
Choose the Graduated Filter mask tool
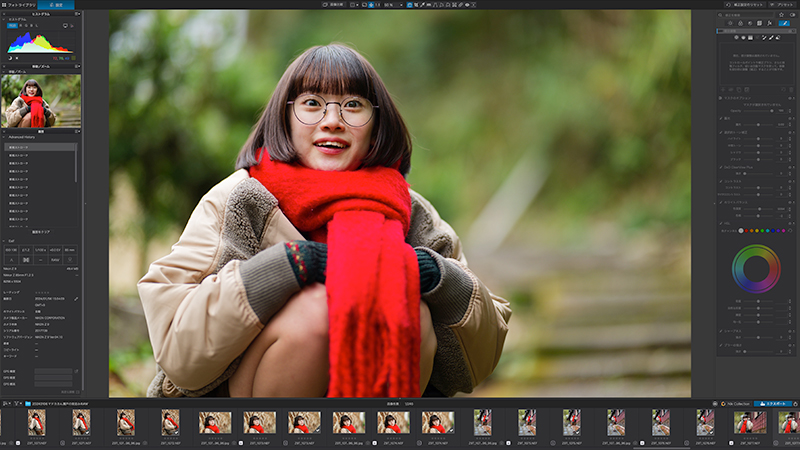click(x=751, y=38)
